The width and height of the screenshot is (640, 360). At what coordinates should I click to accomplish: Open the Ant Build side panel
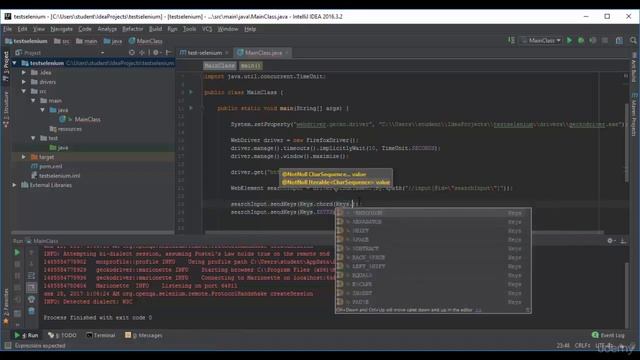coord(634,67)
